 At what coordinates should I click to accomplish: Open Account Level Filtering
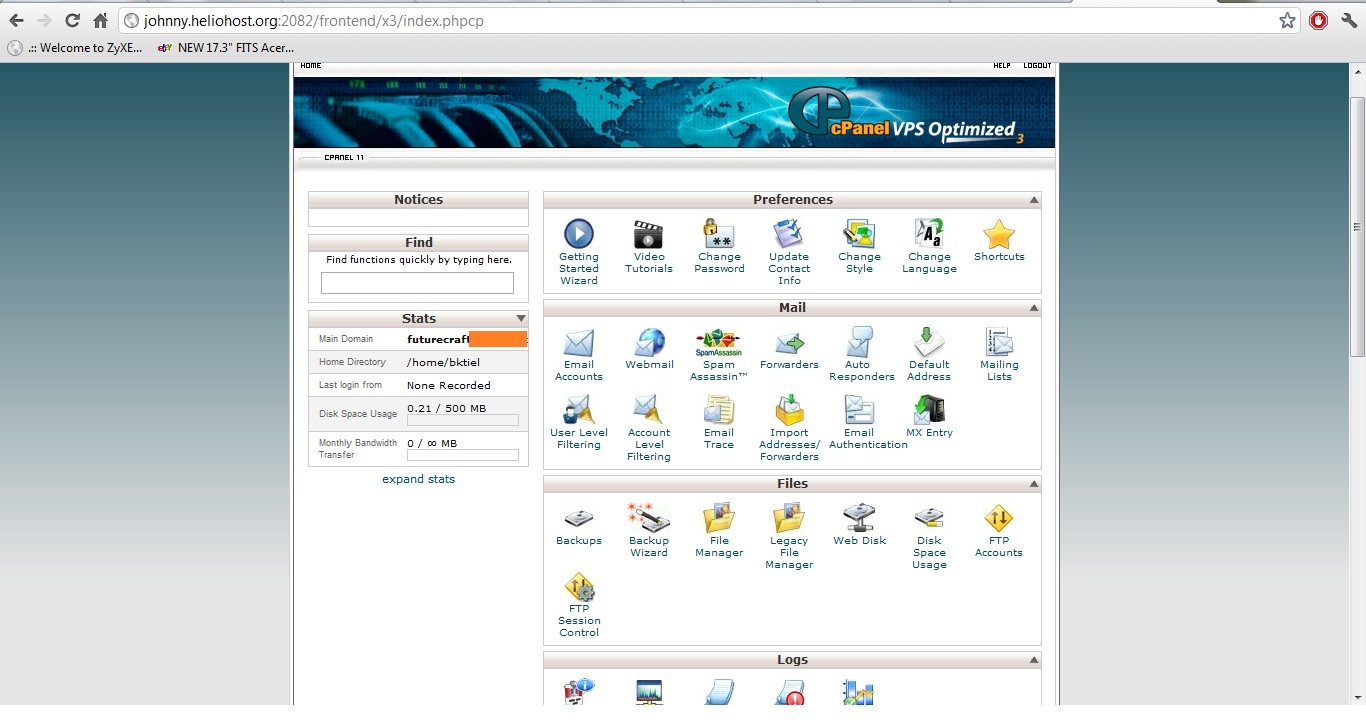[649, 429]
